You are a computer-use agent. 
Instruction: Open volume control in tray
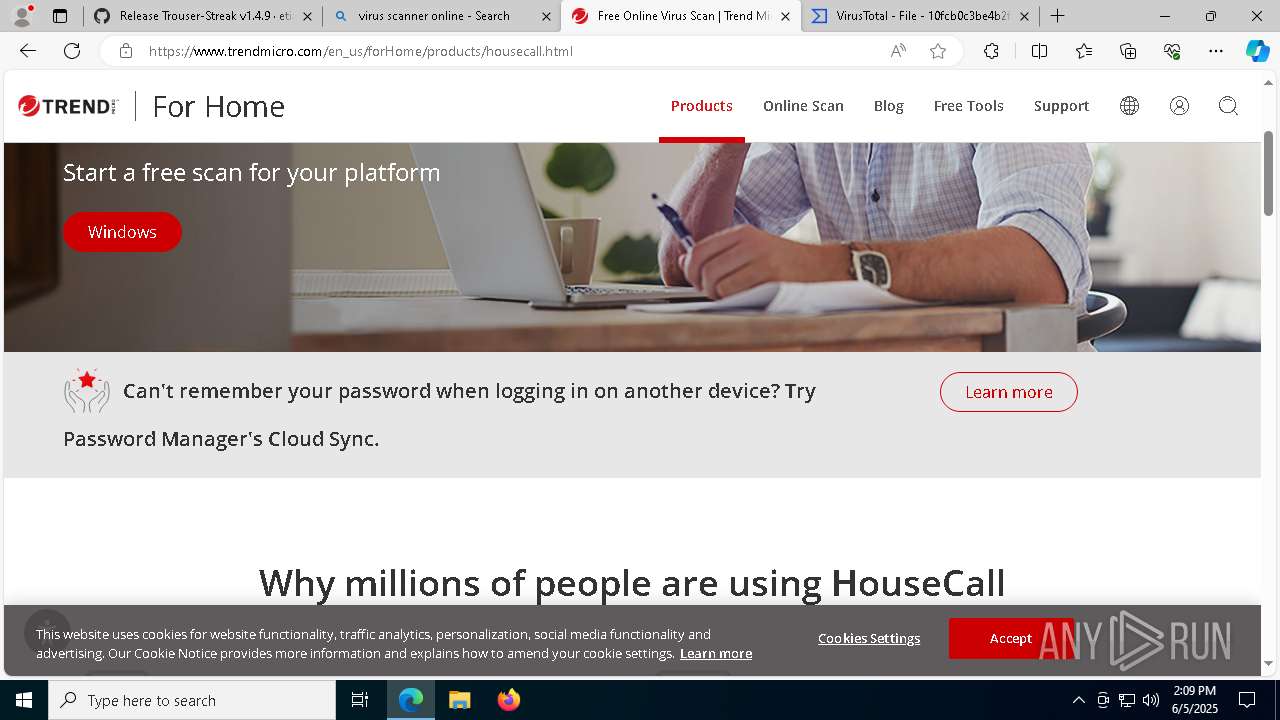pos(1150,700)
